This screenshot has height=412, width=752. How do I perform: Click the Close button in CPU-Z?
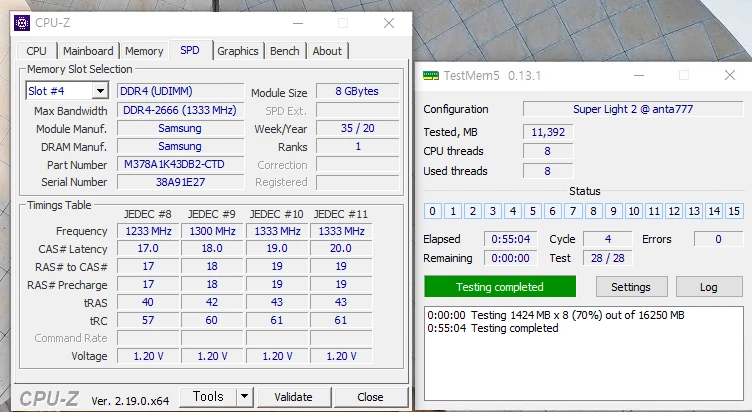tap(370, 397)
